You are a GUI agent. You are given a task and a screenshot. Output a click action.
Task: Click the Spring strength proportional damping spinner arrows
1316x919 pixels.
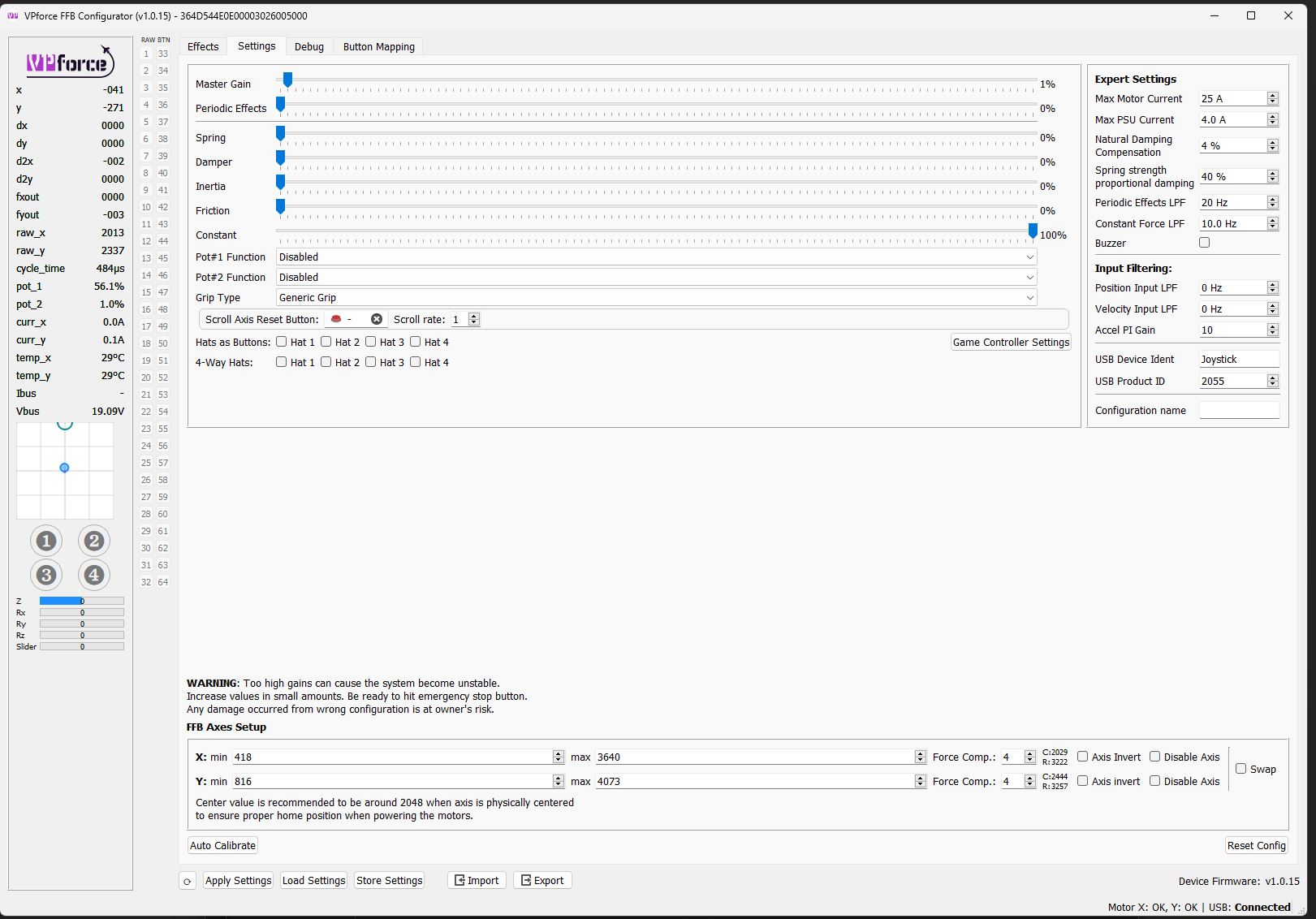[x=1273, y=176]
